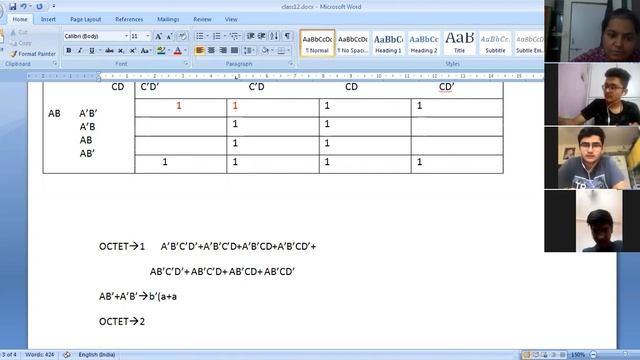Shrink font size

[x=169, y=36]
